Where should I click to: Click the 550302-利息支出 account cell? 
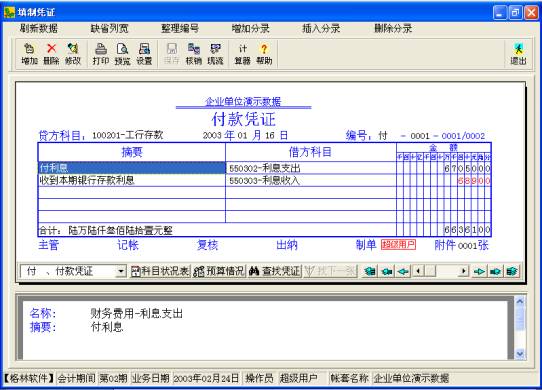coord(311,168)
